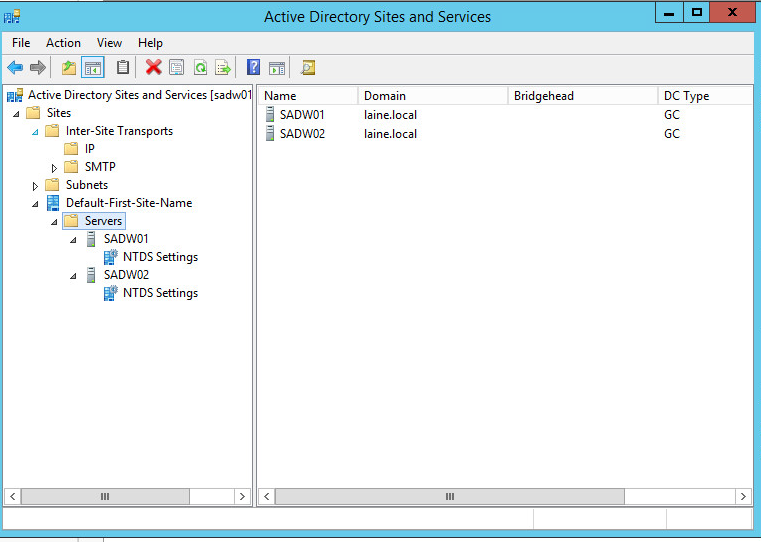This screenshot has width=761, height=542.
Task: Click the list pane SADW02 server icon
Action: click(270, 133)
